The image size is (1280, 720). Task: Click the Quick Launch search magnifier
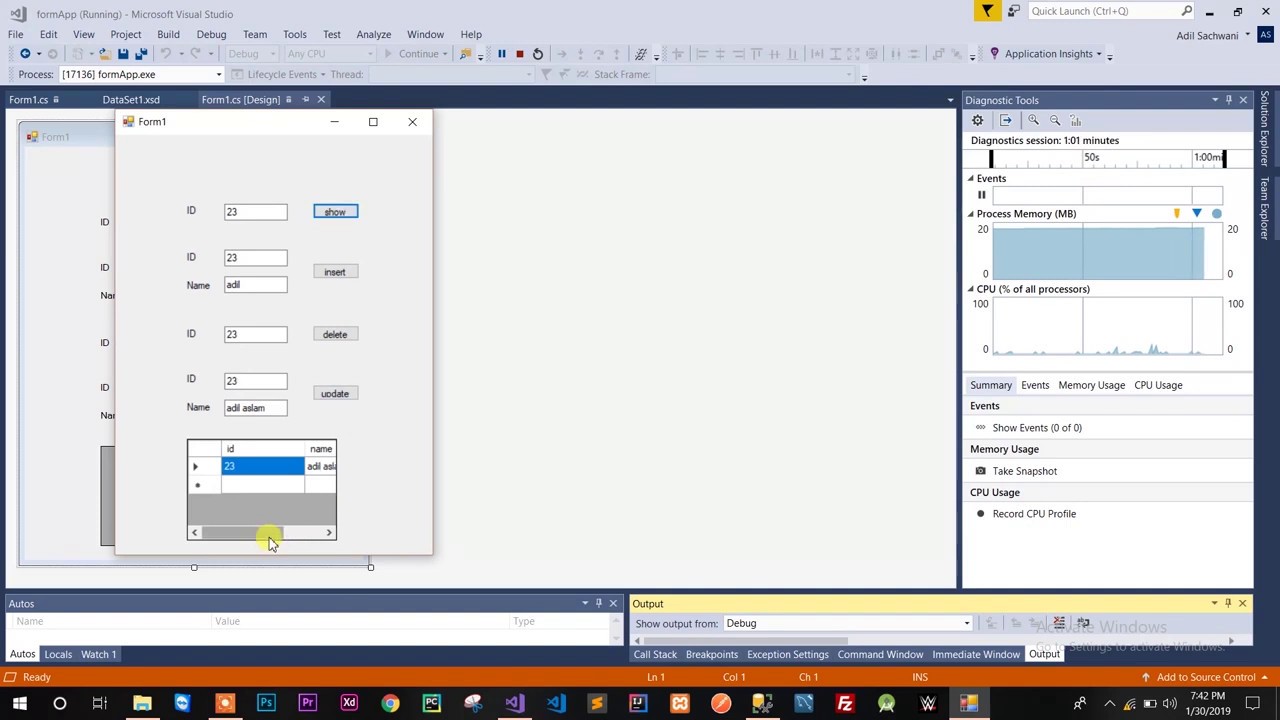[x=1186, y=11]
